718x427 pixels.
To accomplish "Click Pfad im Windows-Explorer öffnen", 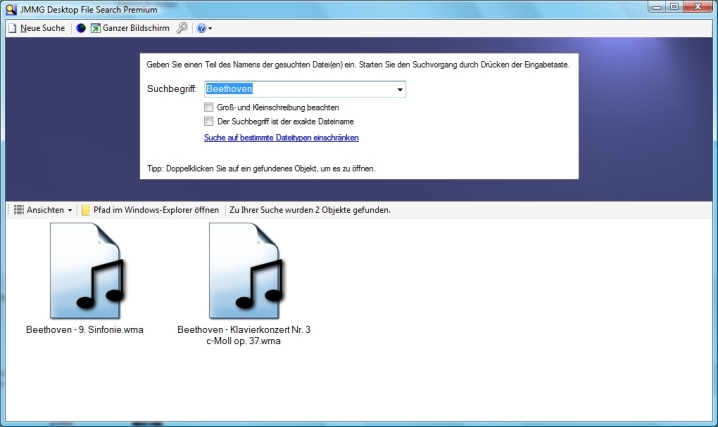I will [x=150, y=210].
